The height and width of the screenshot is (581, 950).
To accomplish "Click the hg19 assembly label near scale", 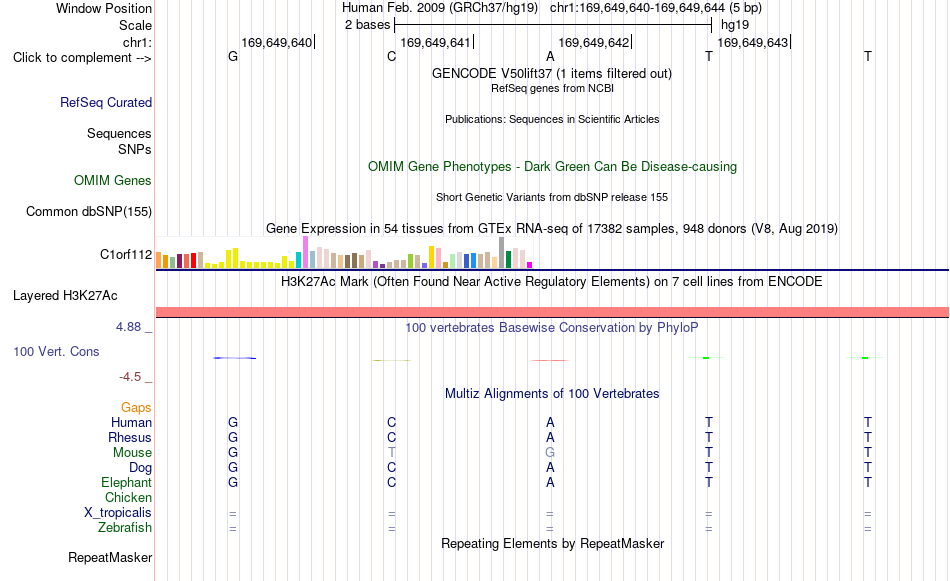I will [x=735, y=25].
